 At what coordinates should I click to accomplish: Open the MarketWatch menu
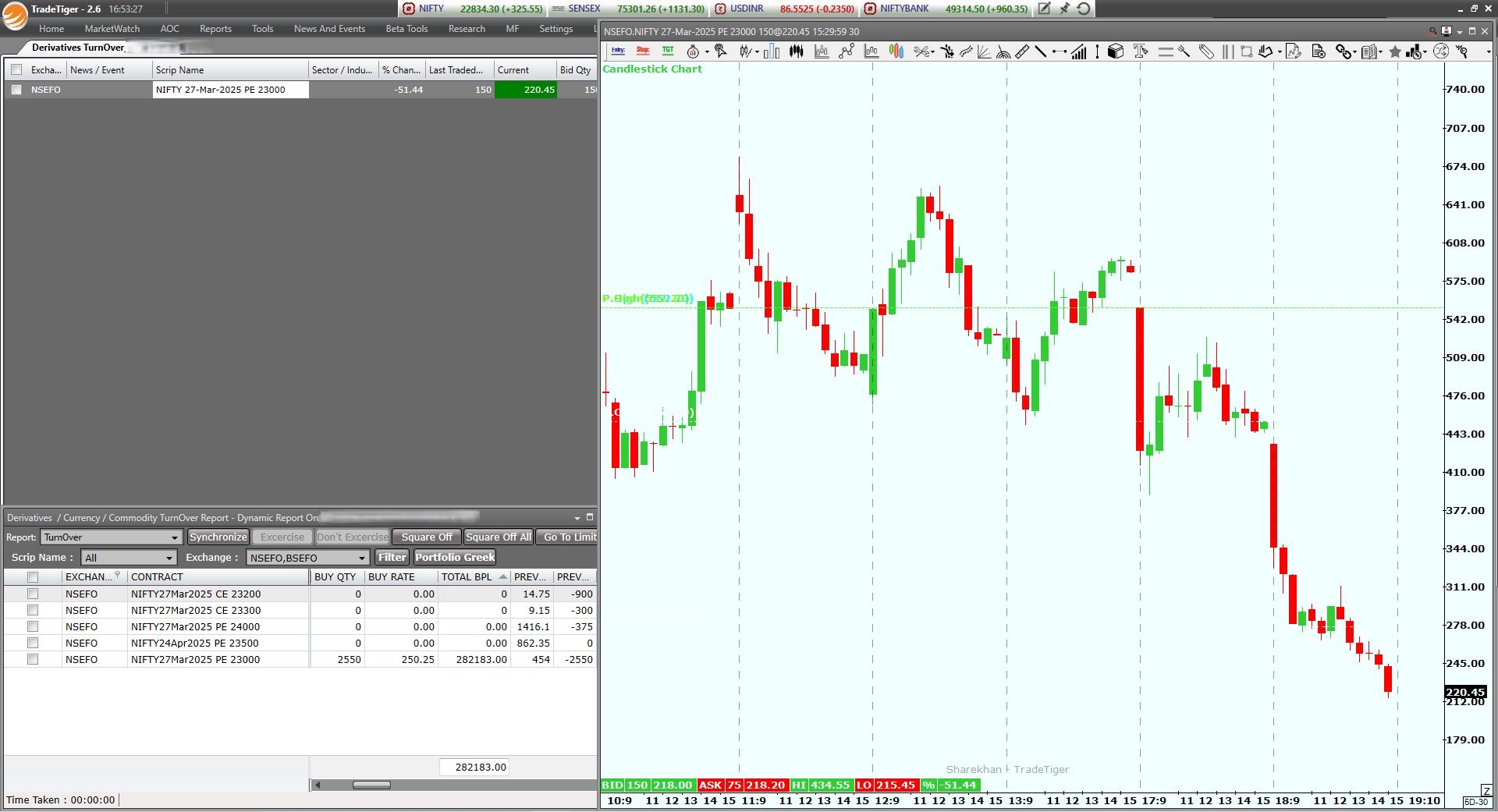[x=112, y=29]
